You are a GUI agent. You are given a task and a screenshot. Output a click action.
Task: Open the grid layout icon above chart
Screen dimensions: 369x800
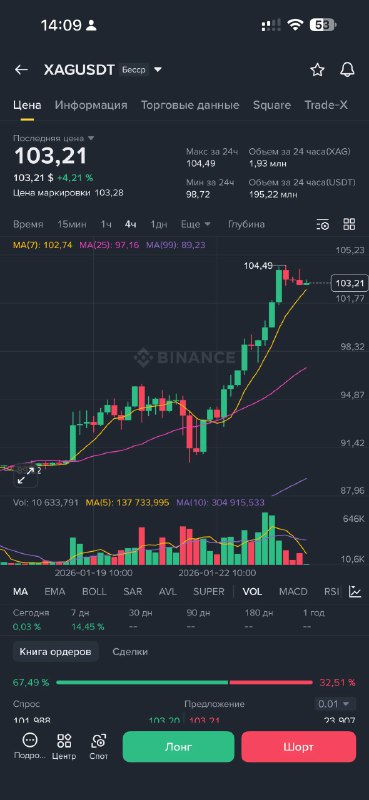pyautogui.click(x=349, y=224)
